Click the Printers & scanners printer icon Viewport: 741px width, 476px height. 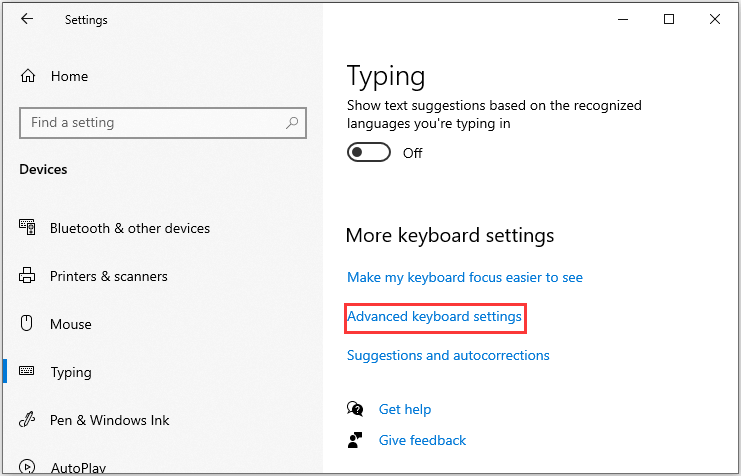click(27, 276)
